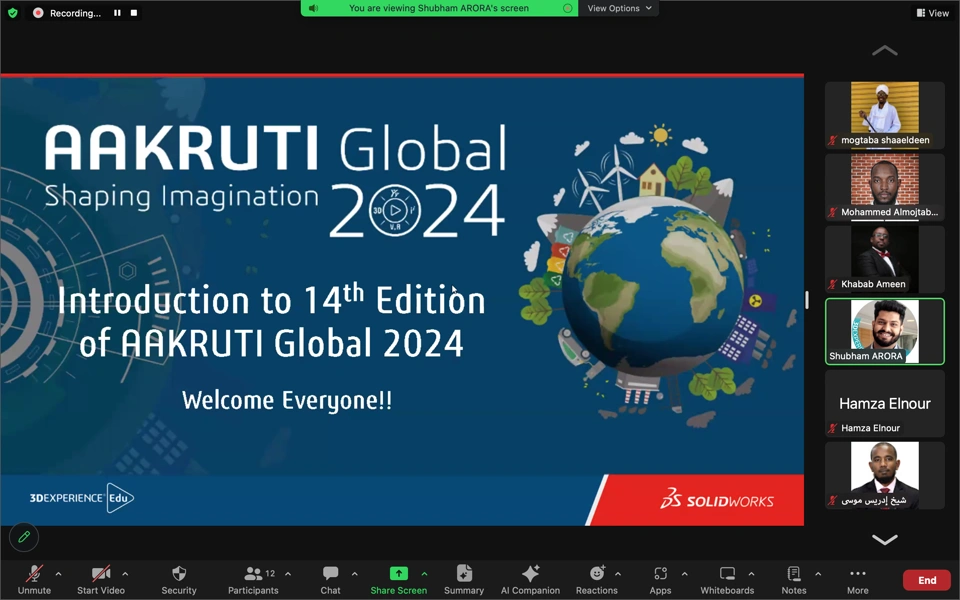Open the annotate pencil button

coord(24,537)
